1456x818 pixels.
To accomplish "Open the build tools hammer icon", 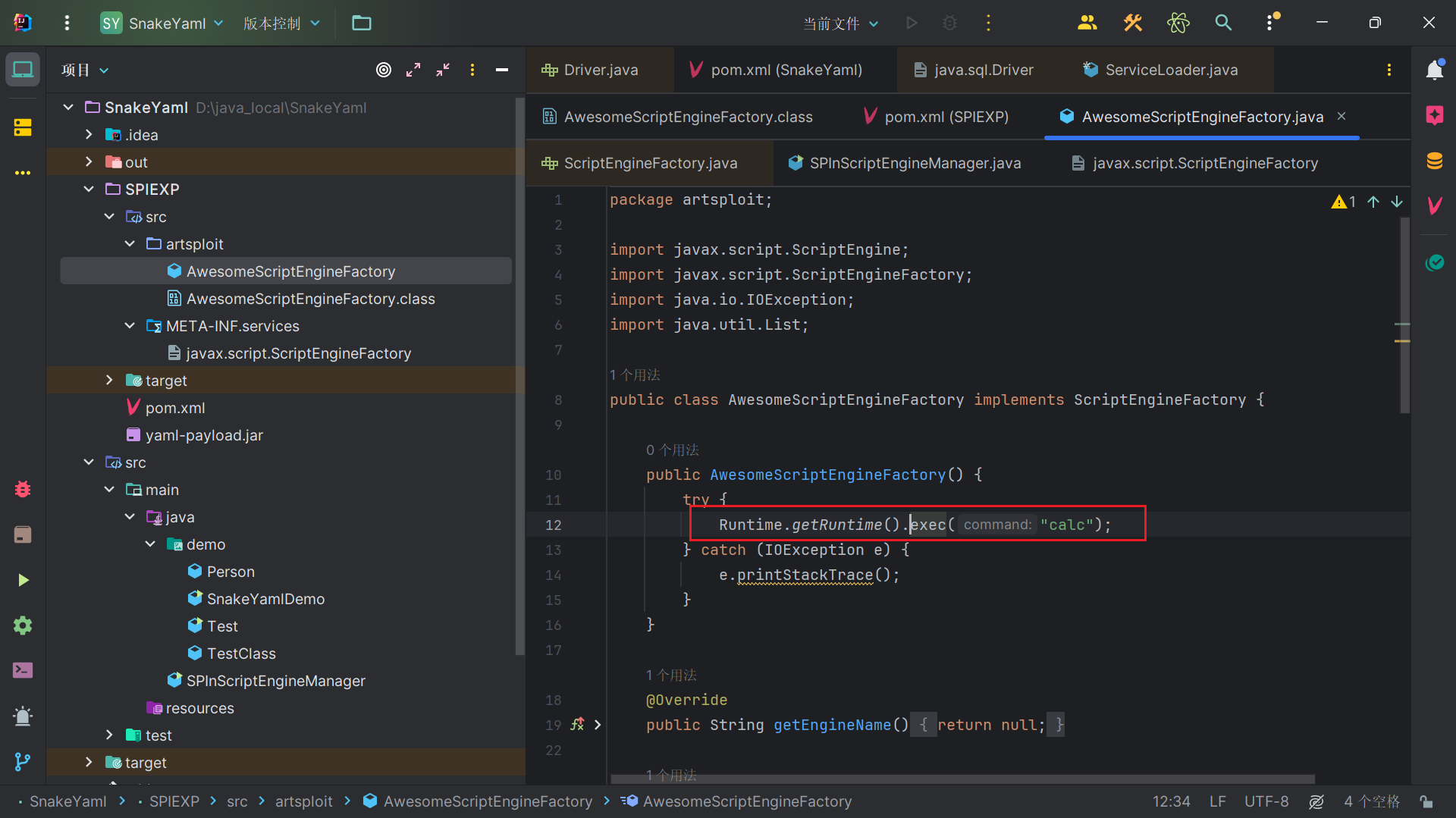I will click(x=1133, y=23).
